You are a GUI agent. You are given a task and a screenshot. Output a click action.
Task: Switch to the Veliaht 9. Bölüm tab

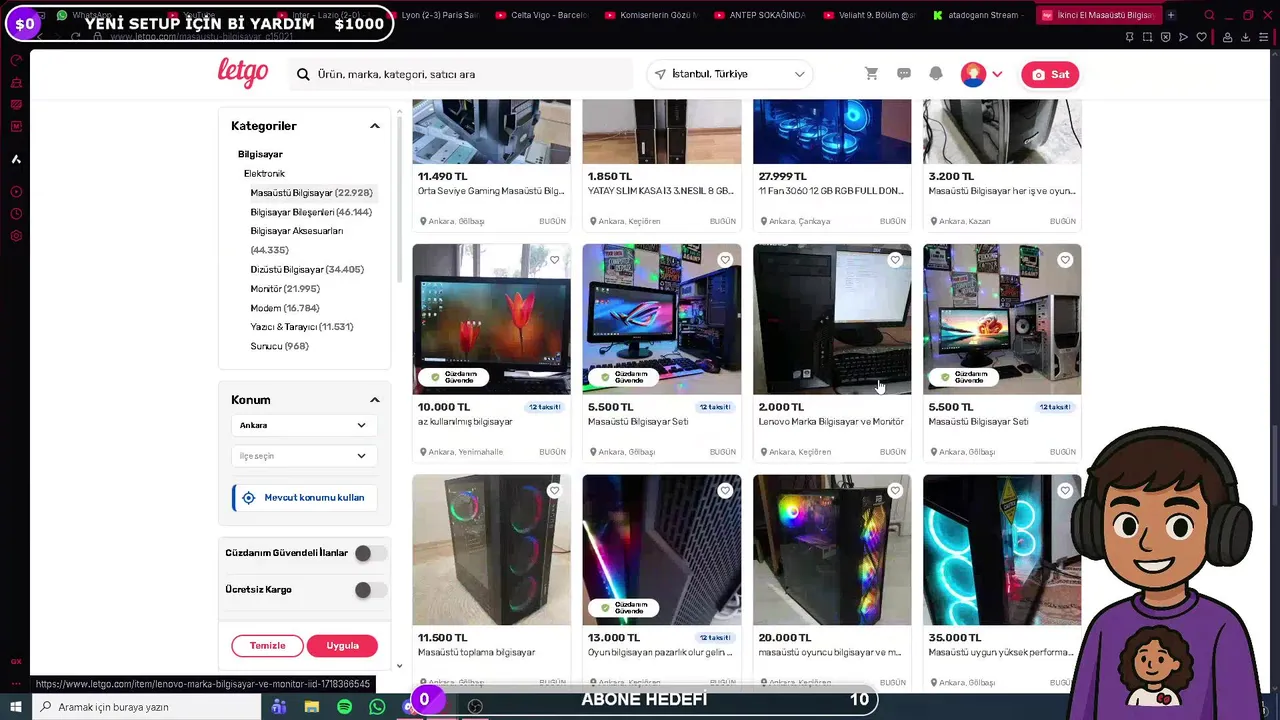pos(868,15)
